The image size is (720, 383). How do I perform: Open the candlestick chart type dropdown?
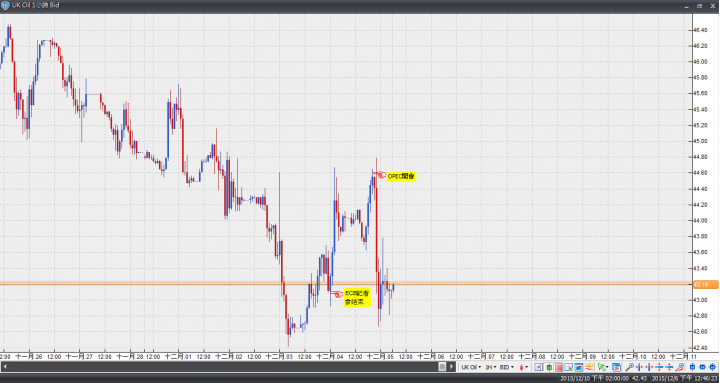coord(524,367)
